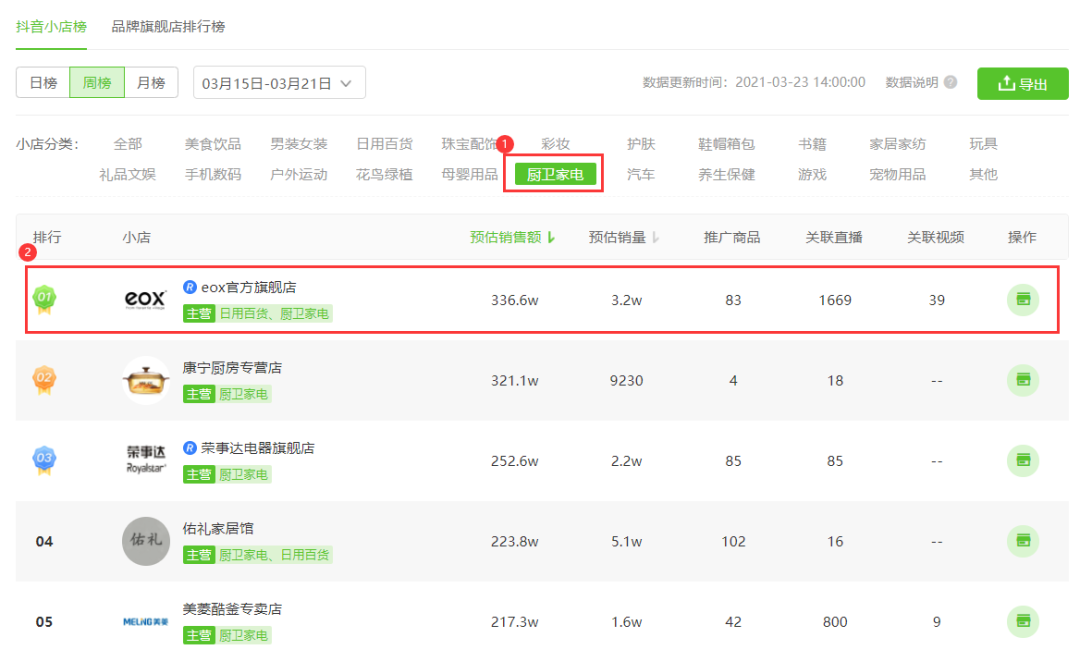Click the 800 related livestreams value
This screenshot has height=662, width=1080.
click(835, 622)
